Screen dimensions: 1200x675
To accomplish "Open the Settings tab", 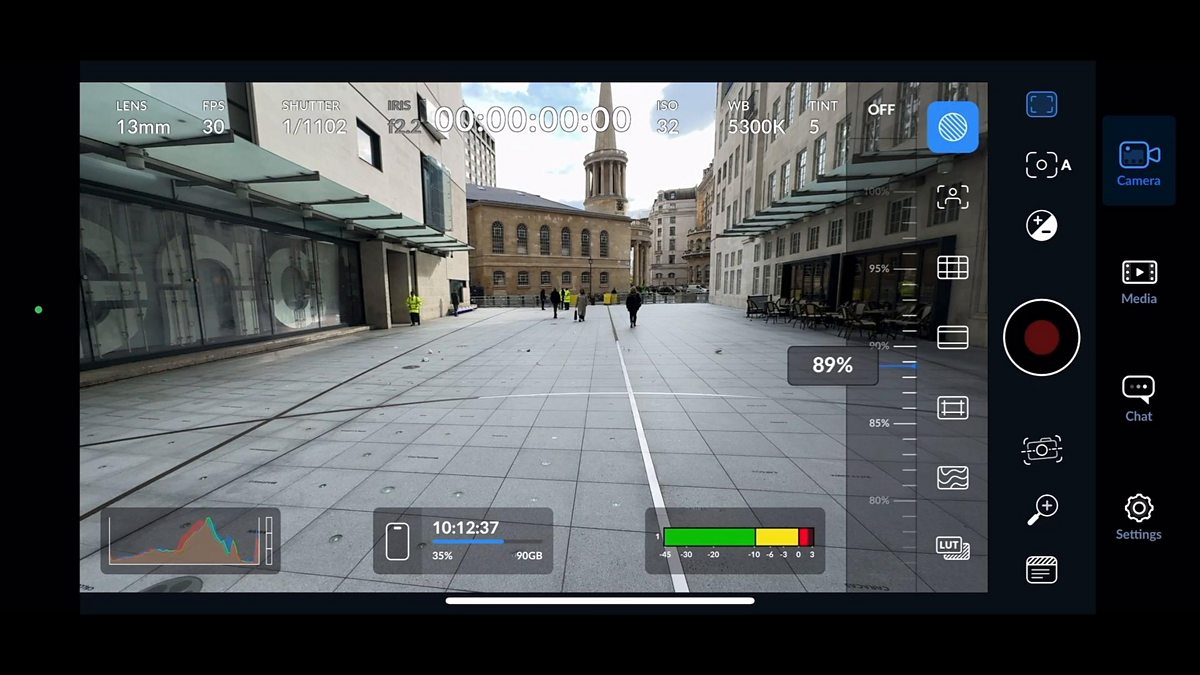I will (1138, 517).
